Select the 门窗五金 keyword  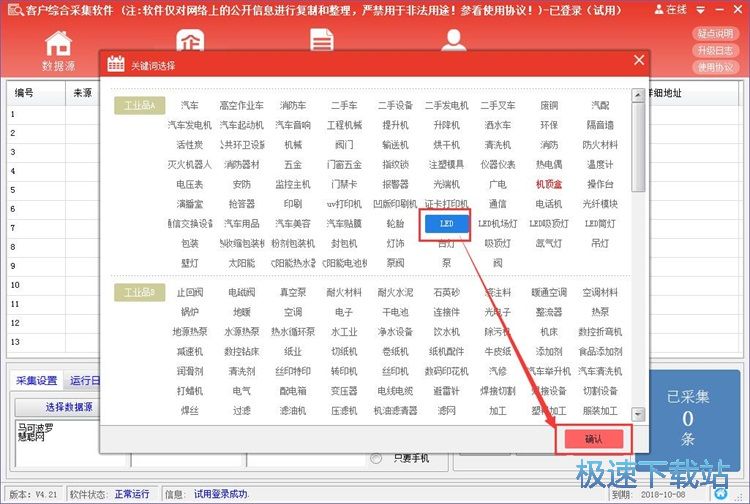344,164
